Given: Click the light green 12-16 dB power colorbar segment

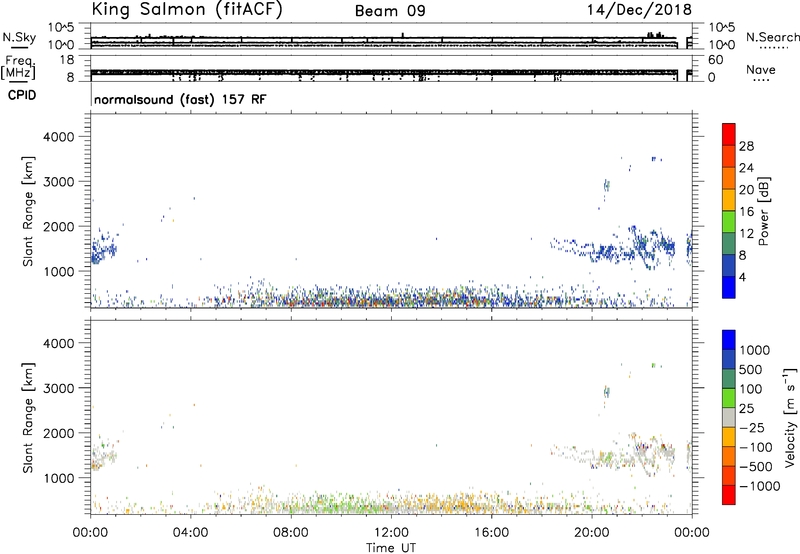Looking at the screenshot, I should pyautogui.click(x=729, y=222).
